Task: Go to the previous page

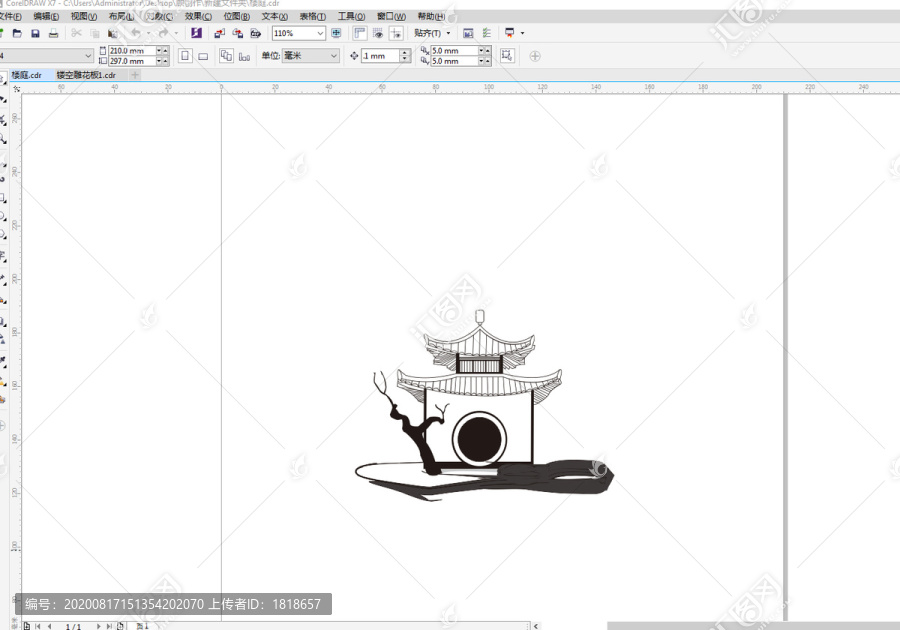Action: tap(50, 627)
